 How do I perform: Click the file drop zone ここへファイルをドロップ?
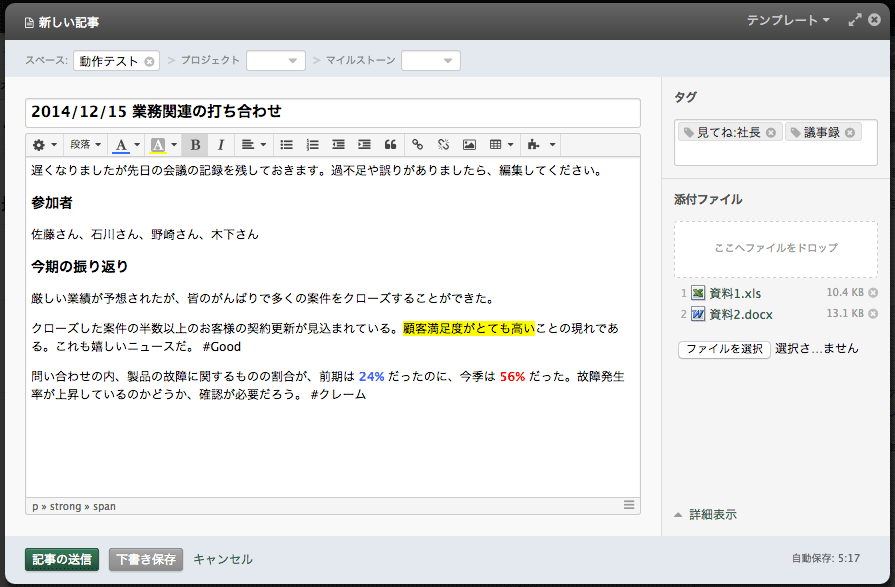(776, 248)
